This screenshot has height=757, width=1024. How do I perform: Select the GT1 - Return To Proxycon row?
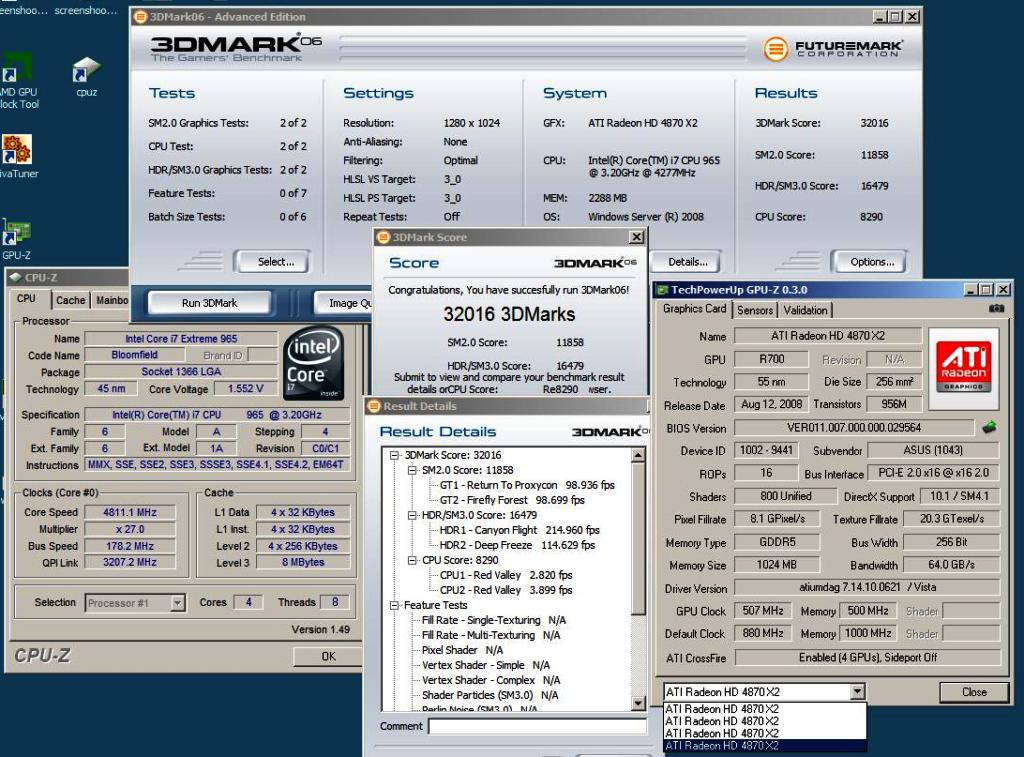[527, 485]
